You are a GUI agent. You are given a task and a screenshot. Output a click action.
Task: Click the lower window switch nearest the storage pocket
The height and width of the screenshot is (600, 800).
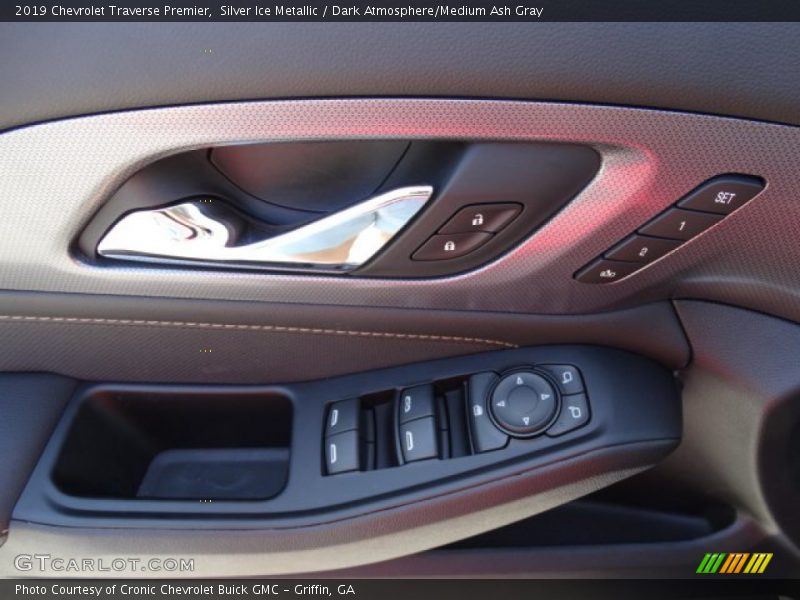342,453
